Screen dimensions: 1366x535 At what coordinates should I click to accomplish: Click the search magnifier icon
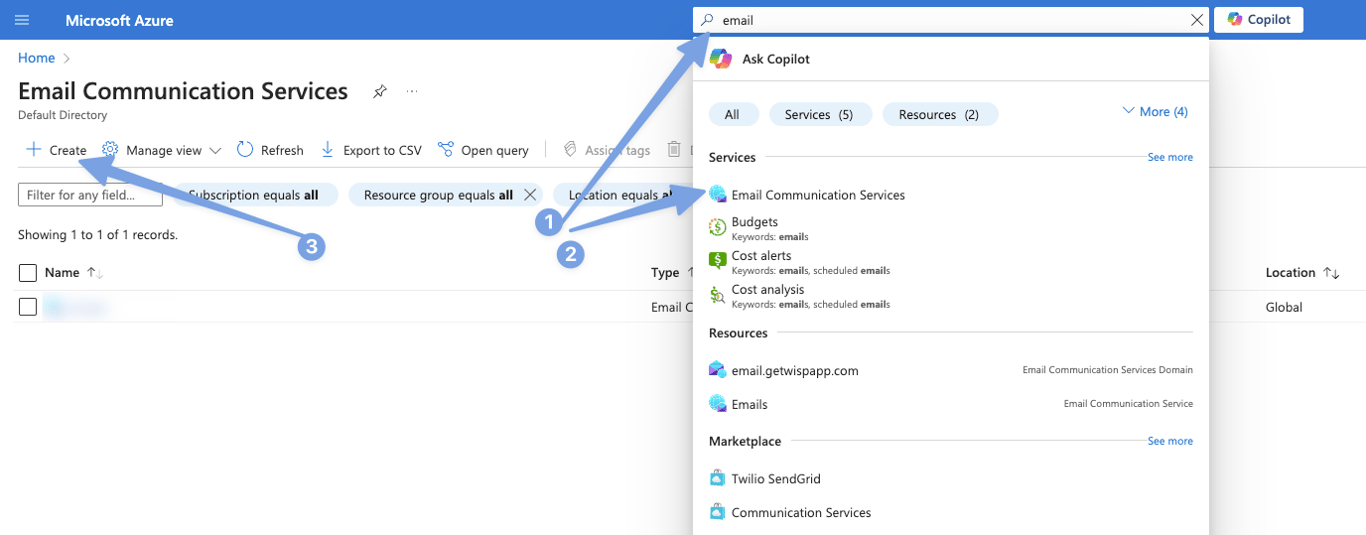pos(707,20)
